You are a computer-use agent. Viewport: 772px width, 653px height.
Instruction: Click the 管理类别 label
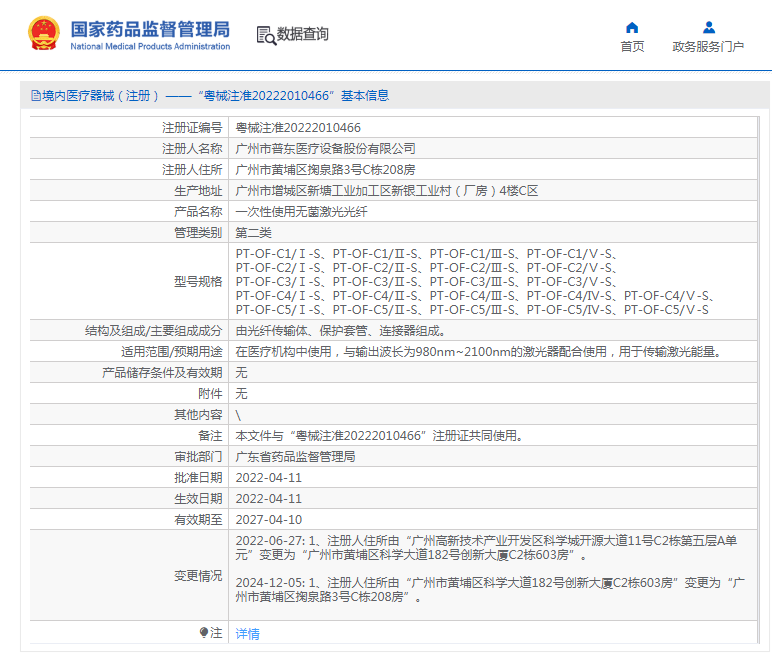(198, 232)
